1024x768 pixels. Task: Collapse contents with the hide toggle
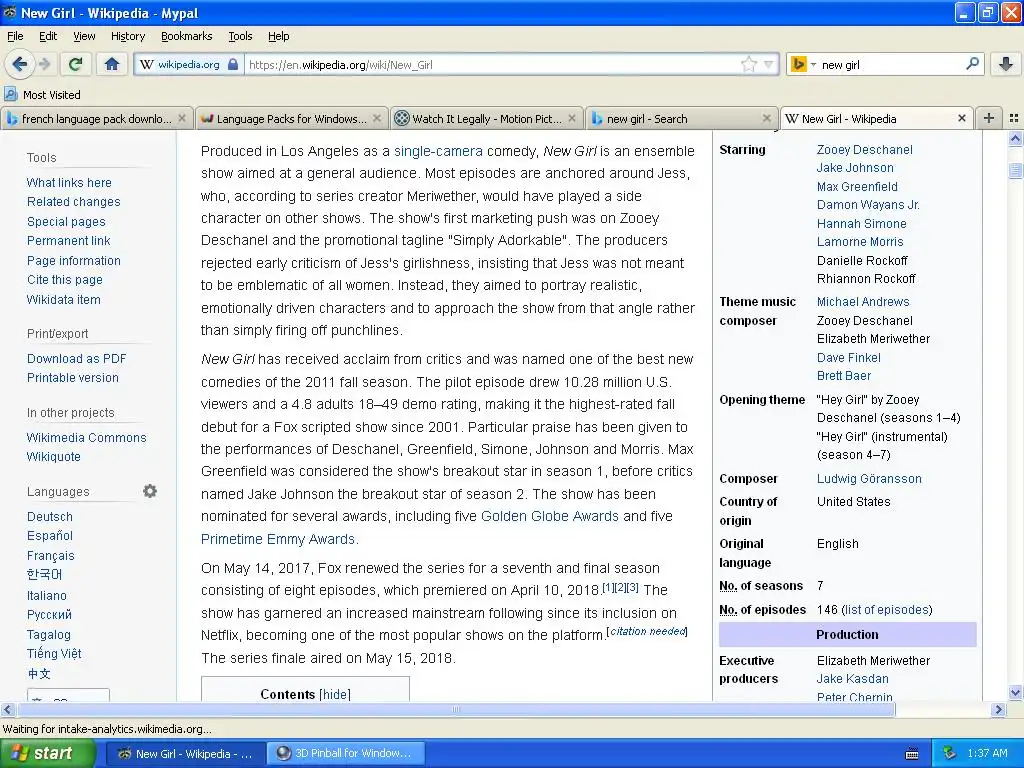[x=334, y=694]
